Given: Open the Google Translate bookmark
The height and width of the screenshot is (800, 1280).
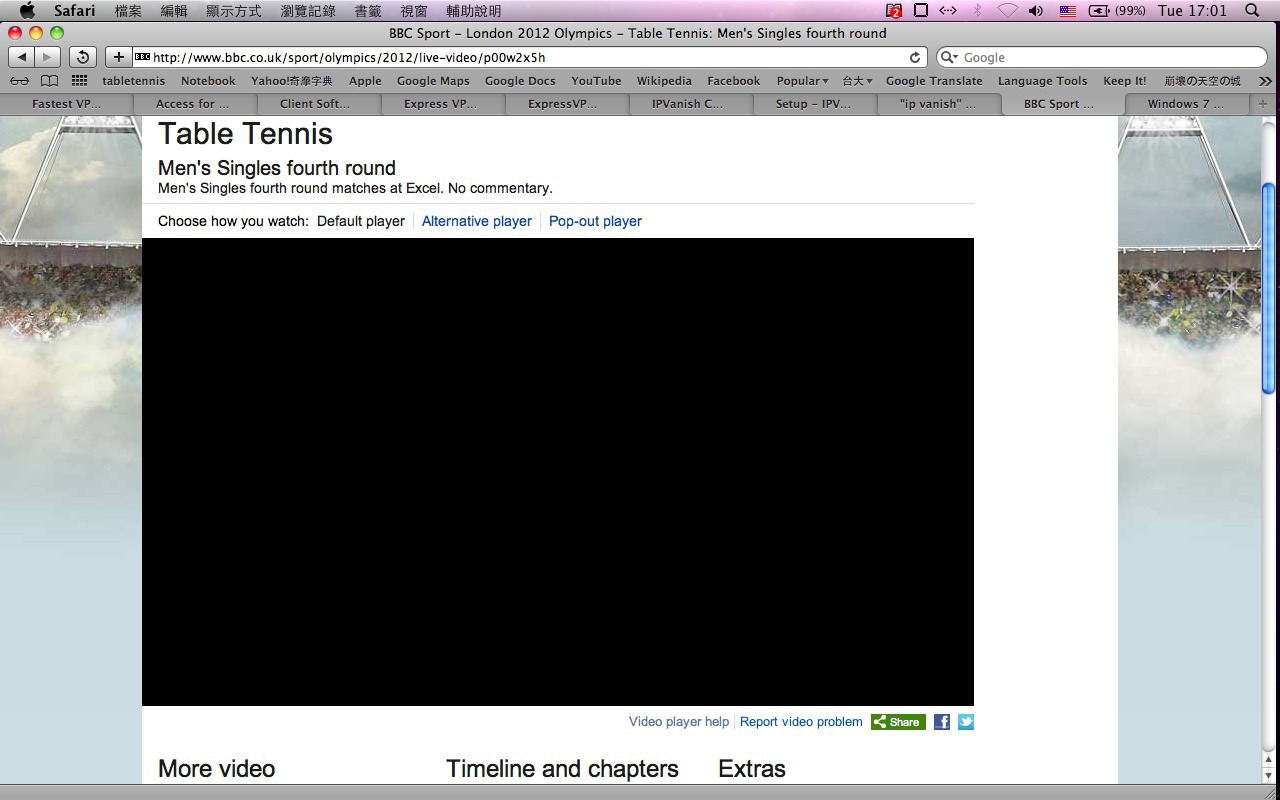Looking at the screenshot, I should coord(934,81).
